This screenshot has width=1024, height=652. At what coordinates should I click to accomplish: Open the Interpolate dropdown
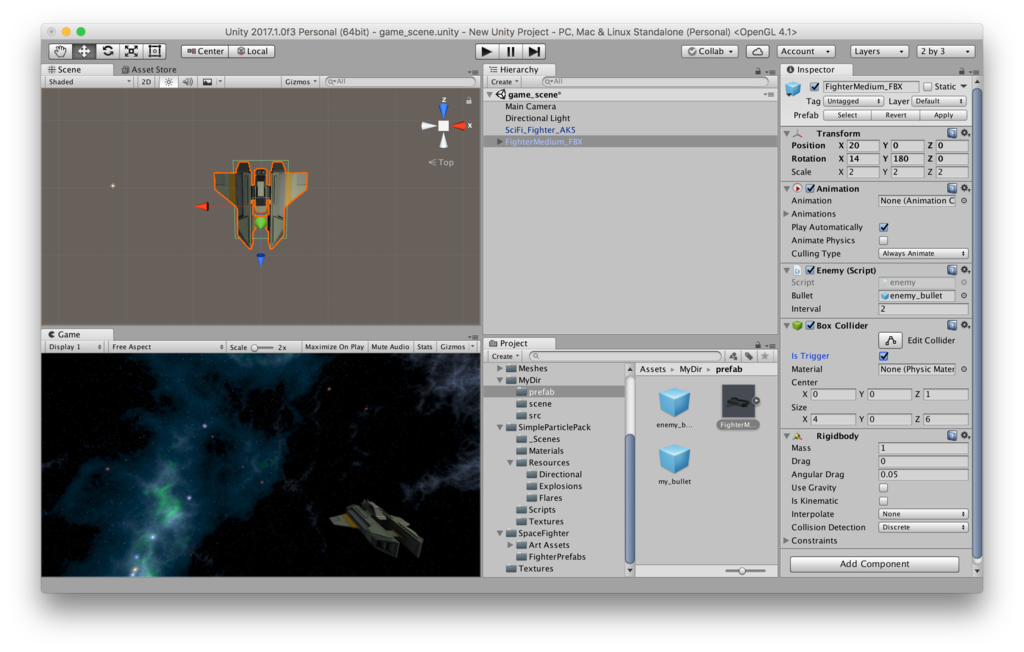click(x=923, y=514)
